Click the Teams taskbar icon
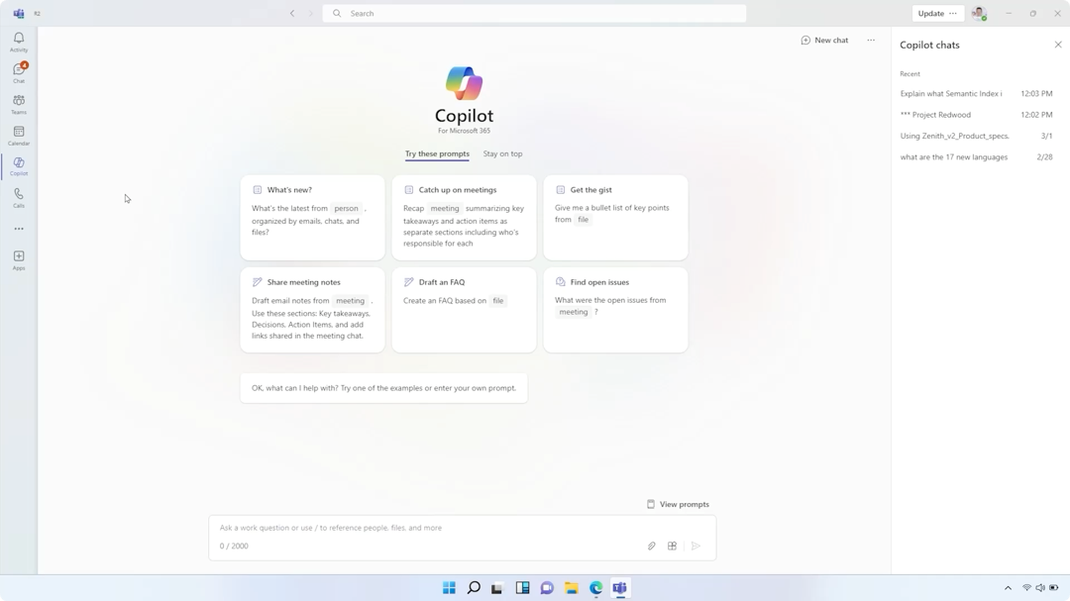The image size is (1070, 601). pyautogui.click(x=620, y=588)
